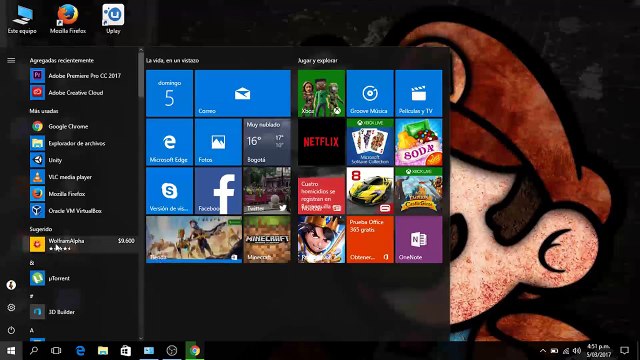
Task: Click the app list scroll down arrow
Action: pyautogui.click(x=141, y=338)
